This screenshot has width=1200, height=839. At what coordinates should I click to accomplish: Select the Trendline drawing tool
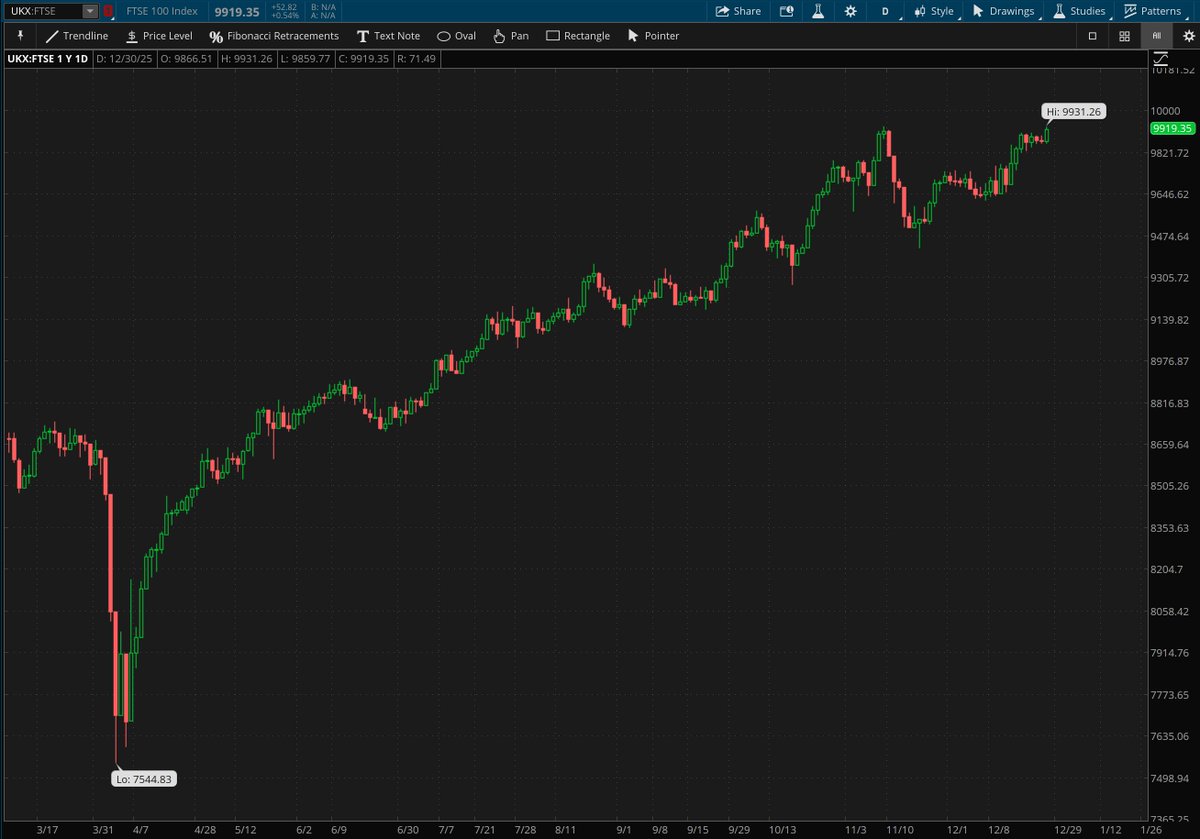(75, 35)
